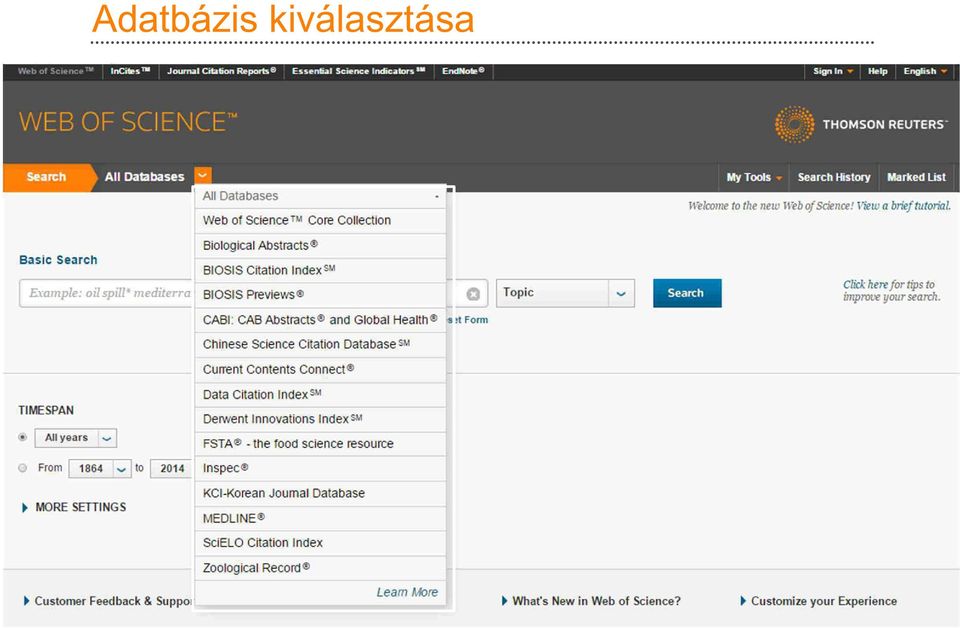Select SciELO Citation Index
The image size is (960, 628).
[320, 543]
